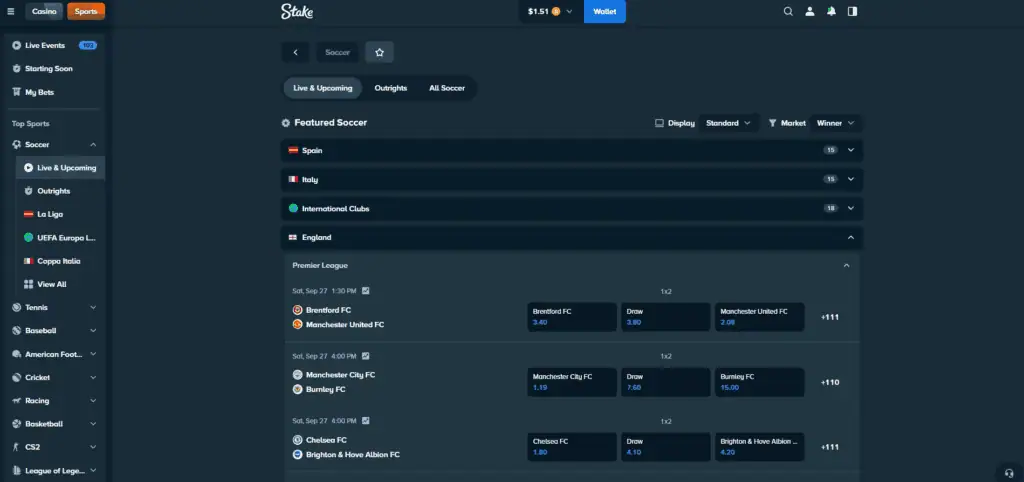Screen dimensions: 1024x482
Task: Select the Outrights tab
Action: (390, 88)
